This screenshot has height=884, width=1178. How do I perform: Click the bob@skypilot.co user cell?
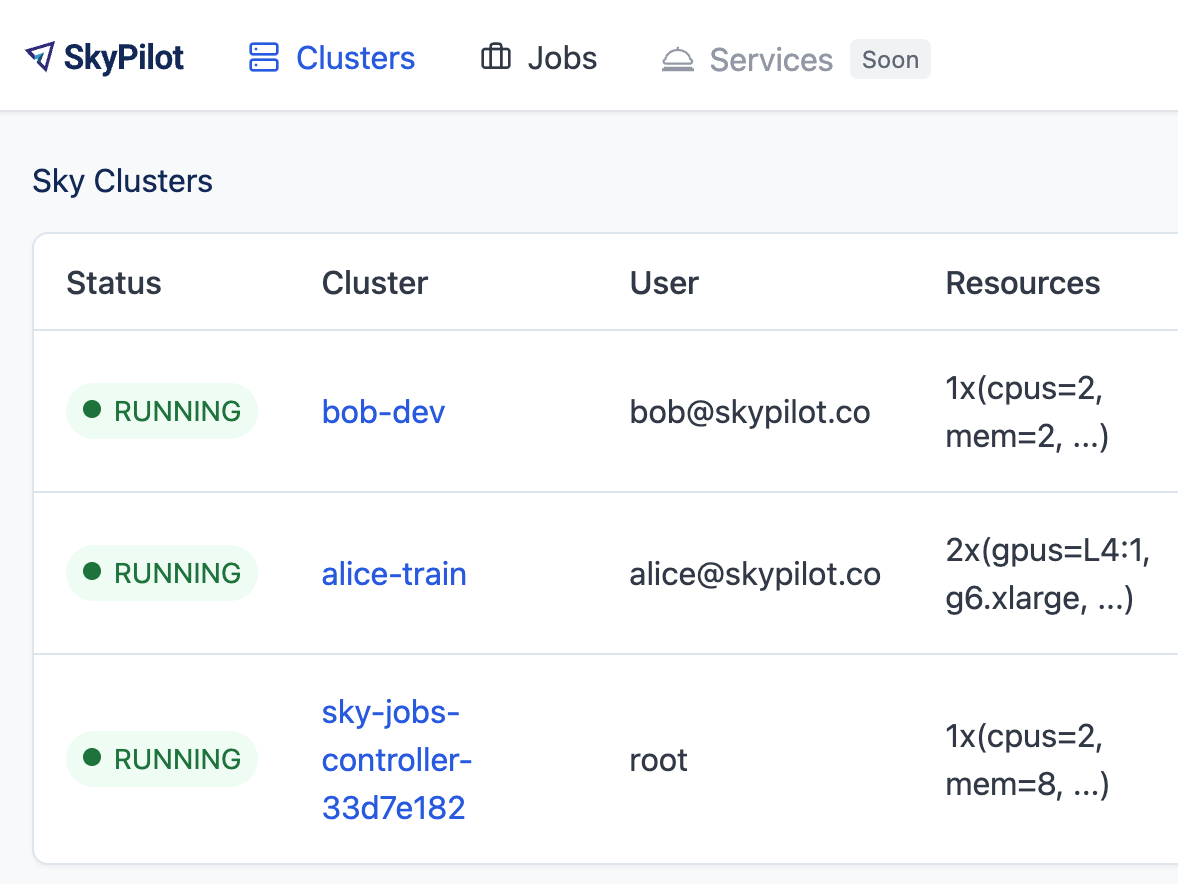click(750, 412)
